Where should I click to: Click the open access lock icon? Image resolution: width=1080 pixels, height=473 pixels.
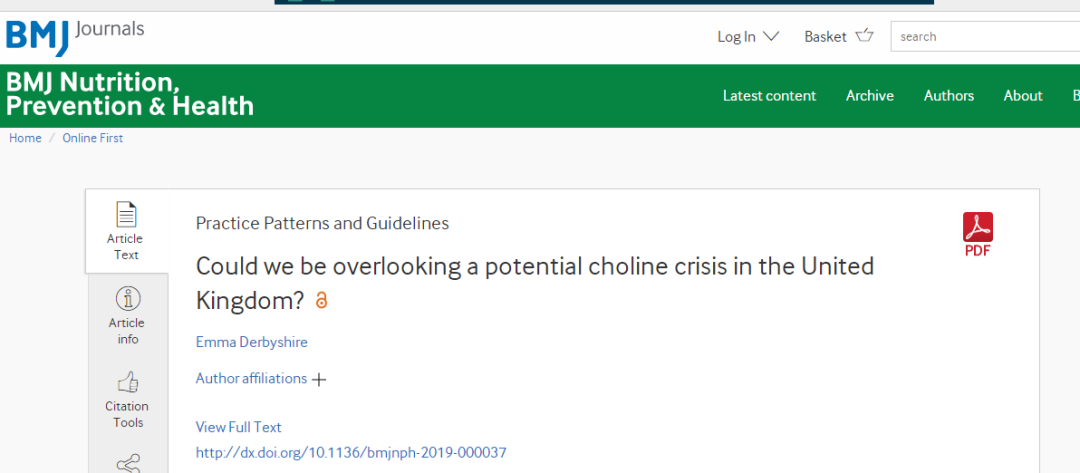click(x=321, y=300)
